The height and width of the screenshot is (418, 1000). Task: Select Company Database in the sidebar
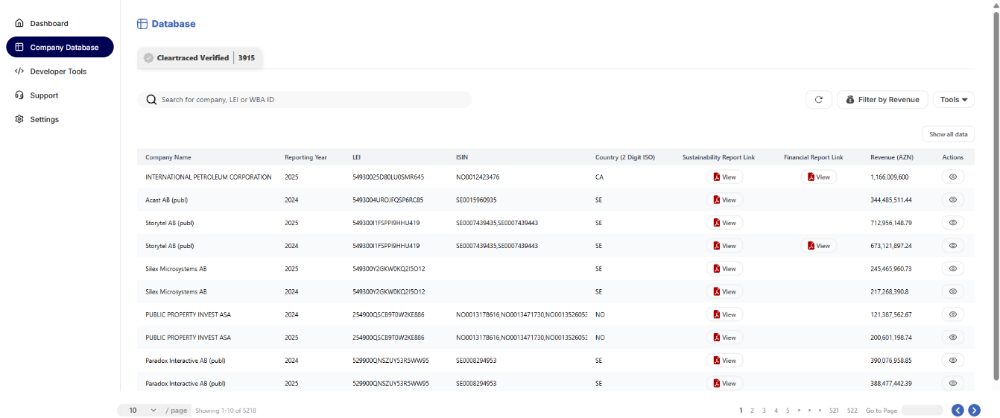(60, 47)
